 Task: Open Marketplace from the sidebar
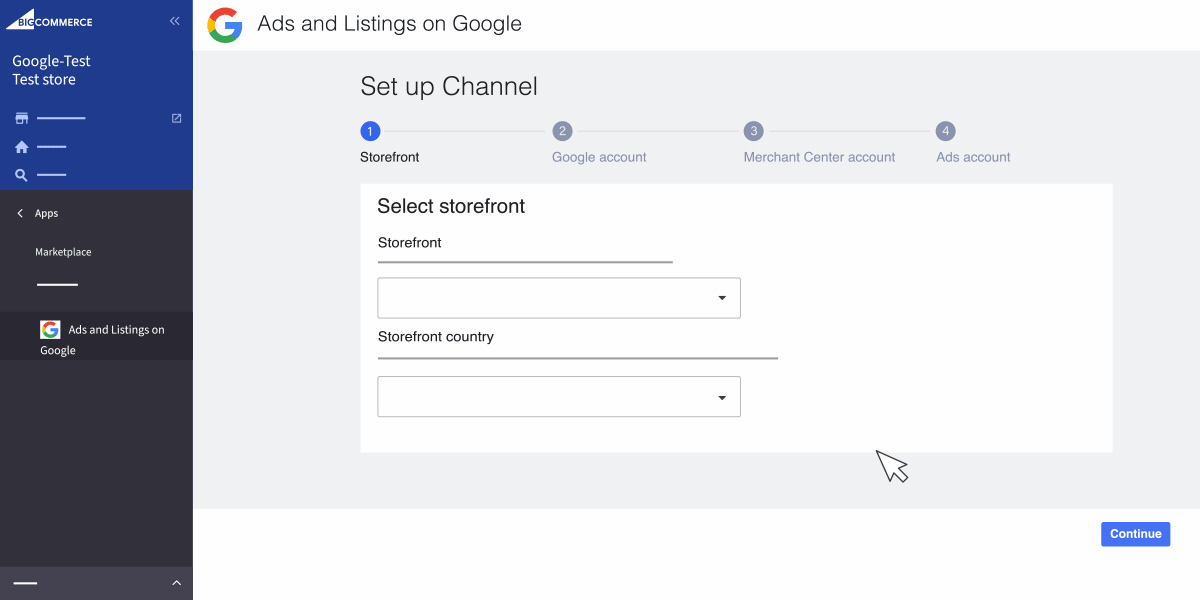point(63,252)
